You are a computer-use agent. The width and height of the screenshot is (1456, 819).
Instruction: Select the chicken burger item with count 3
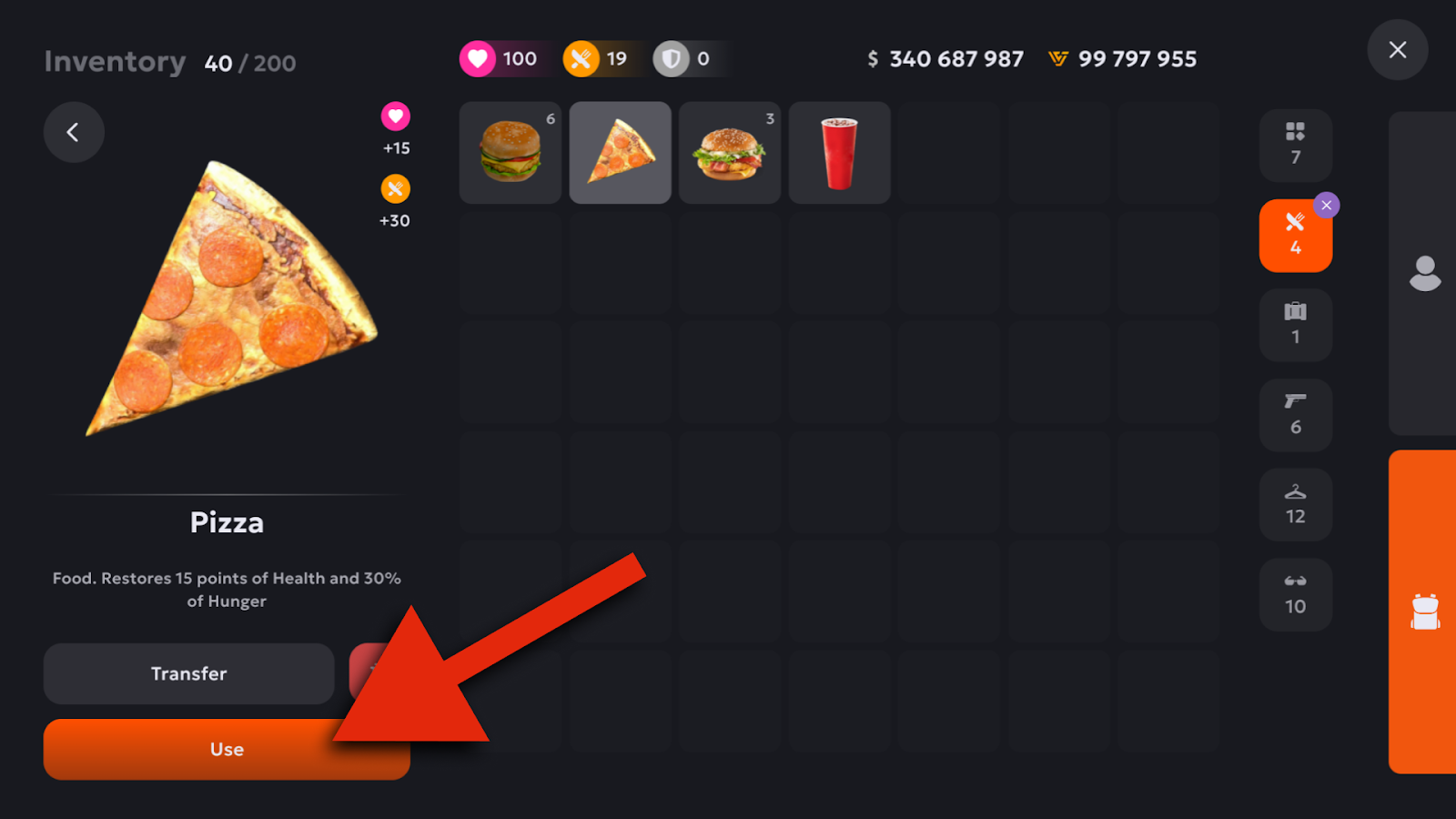730,153
